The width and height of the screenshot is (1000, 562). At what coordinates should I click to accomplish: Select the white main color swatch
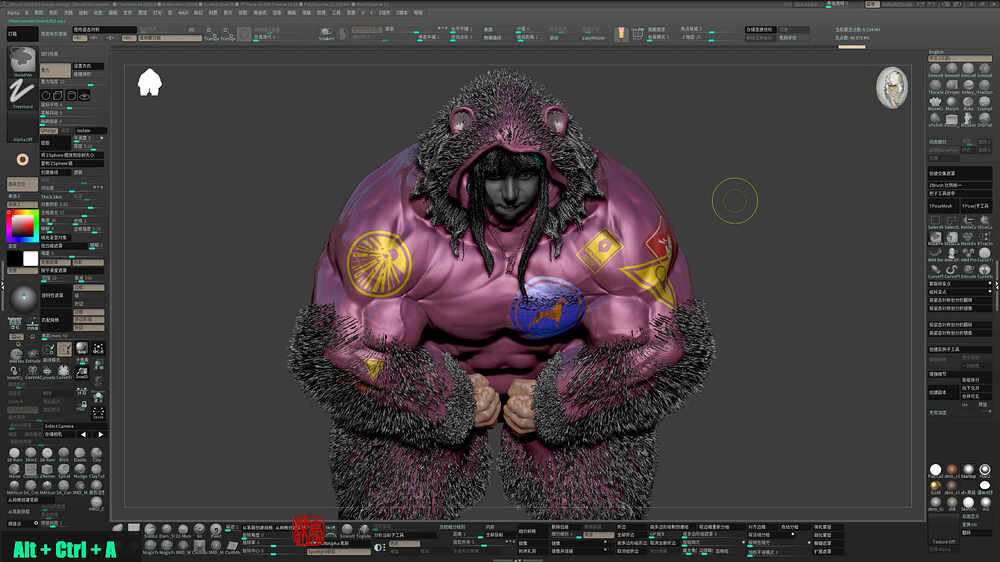pyautogui.click(x=30, y=258)
